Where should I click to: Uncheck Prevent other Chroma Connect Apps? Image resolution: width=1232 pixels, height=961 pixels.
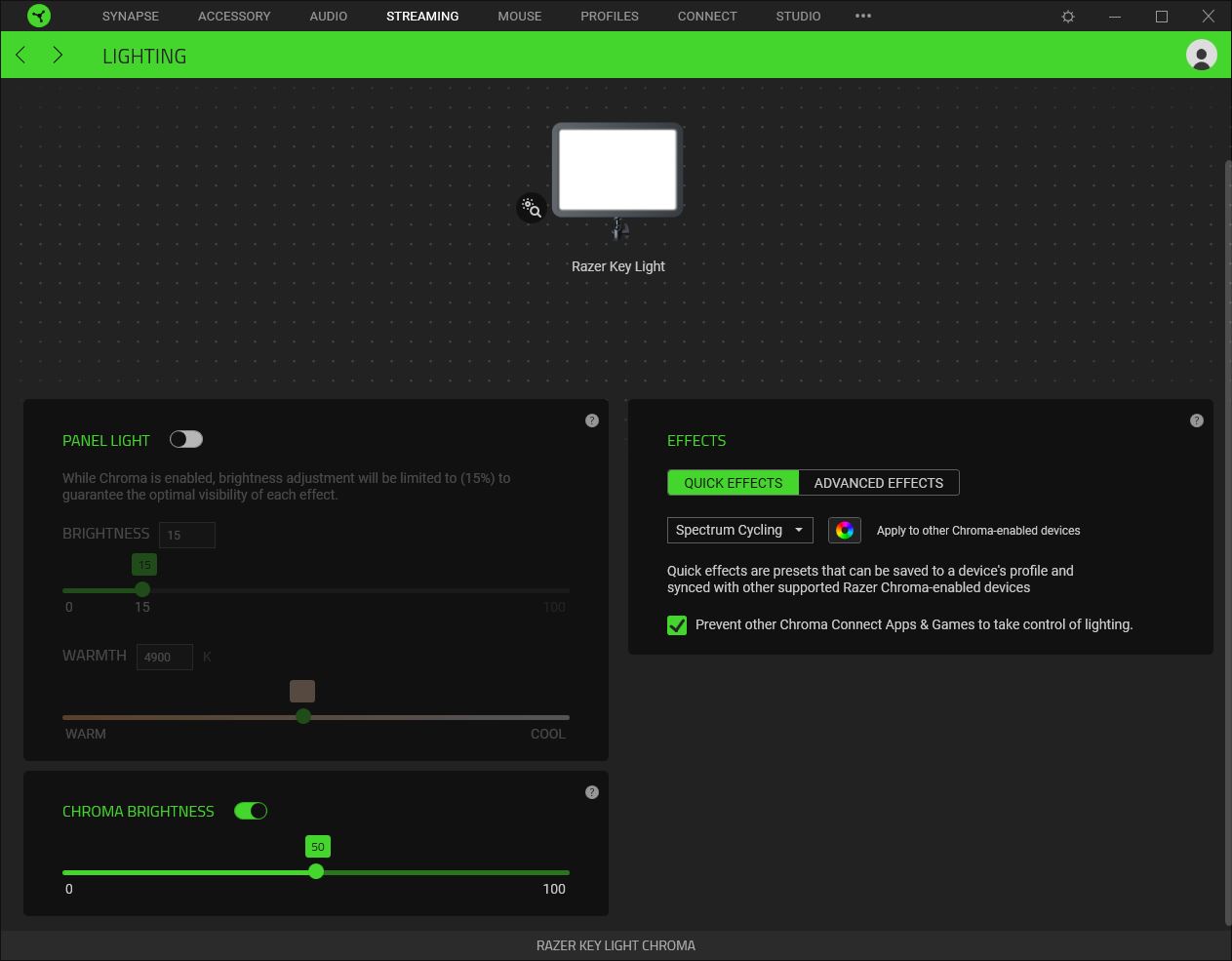coord(677,625)
